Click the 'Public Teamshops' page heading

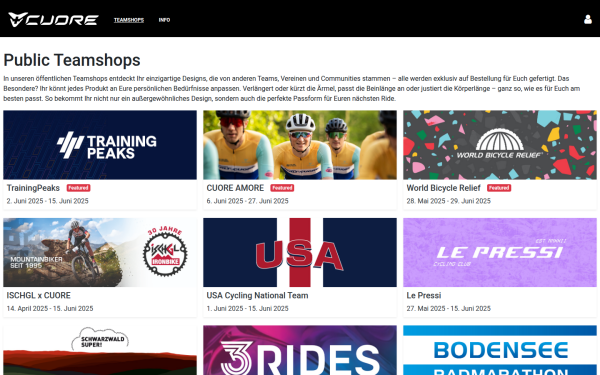click(x=72, y=60)
